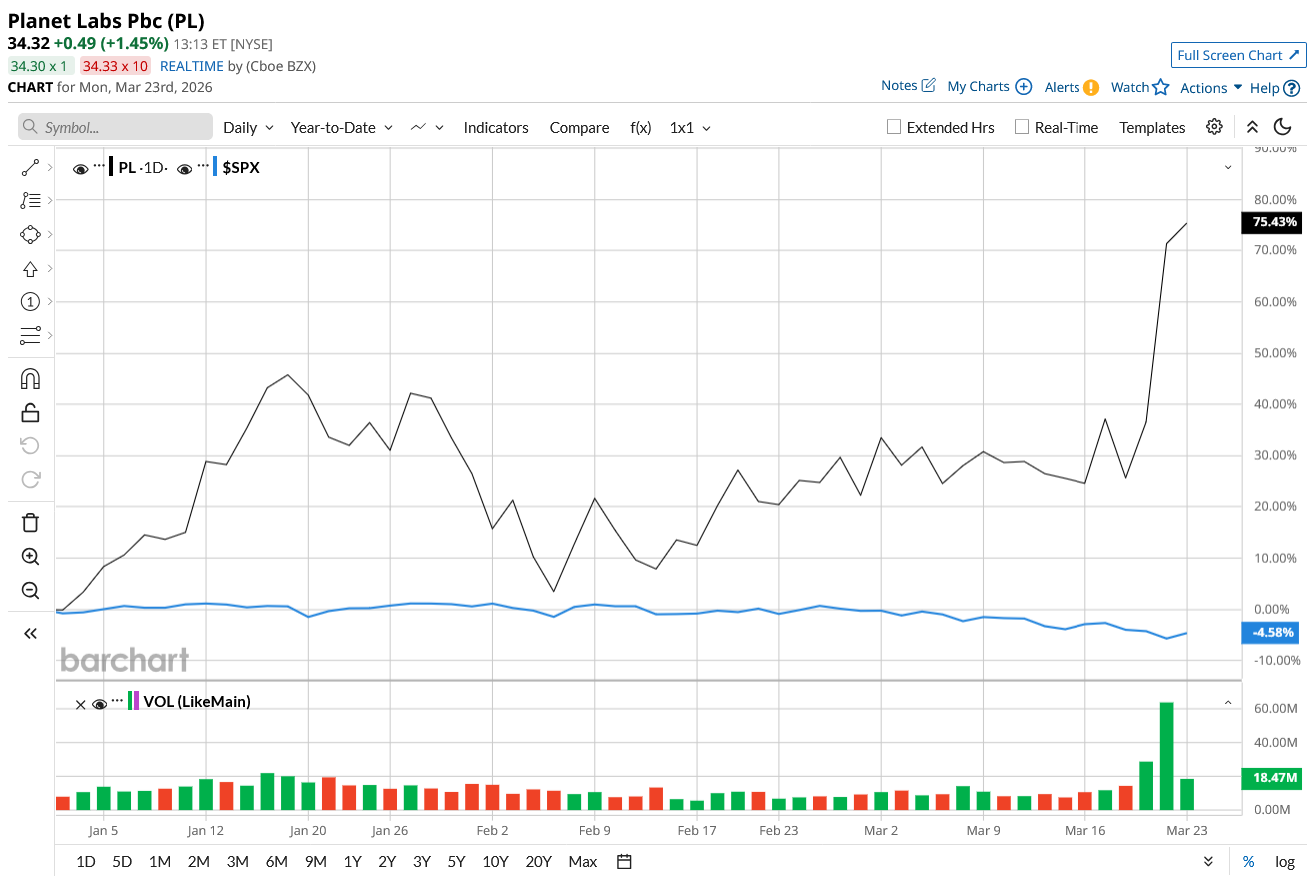
Task: Toggle visibility of the PL series
Action: coord(80,169)
